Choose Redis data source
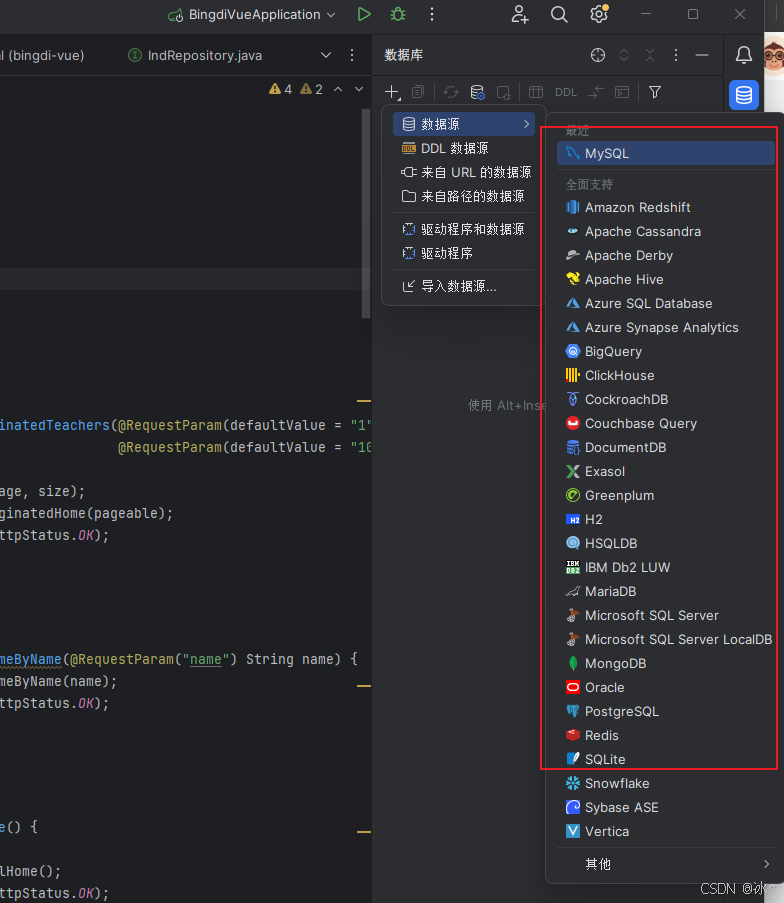The width and height of the screenshot is (784, 903). [x=666, y=735]
